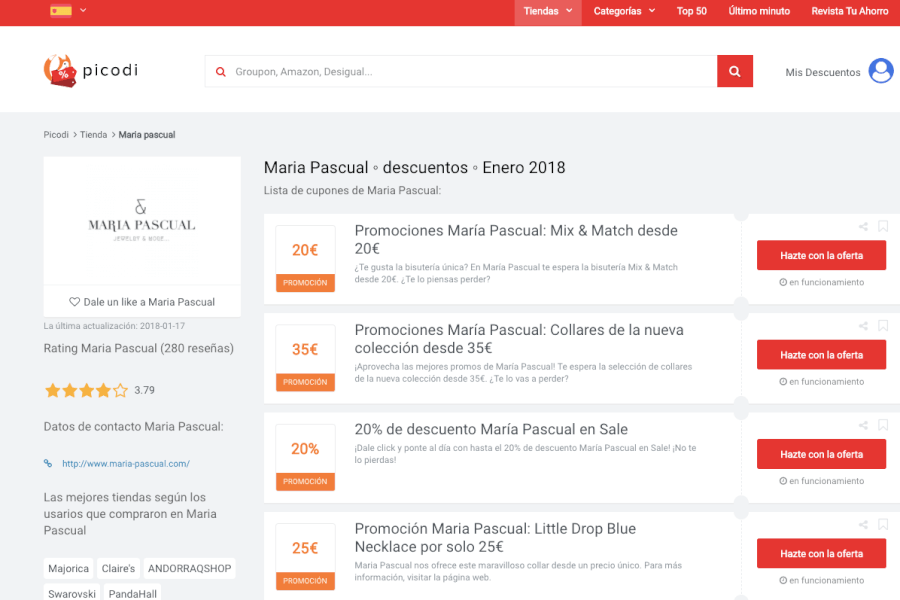The height and width of the screenshot is (600, 900).
Task: Click inside the Groupon, Amazon search field
Action: (x=450, y=71)
